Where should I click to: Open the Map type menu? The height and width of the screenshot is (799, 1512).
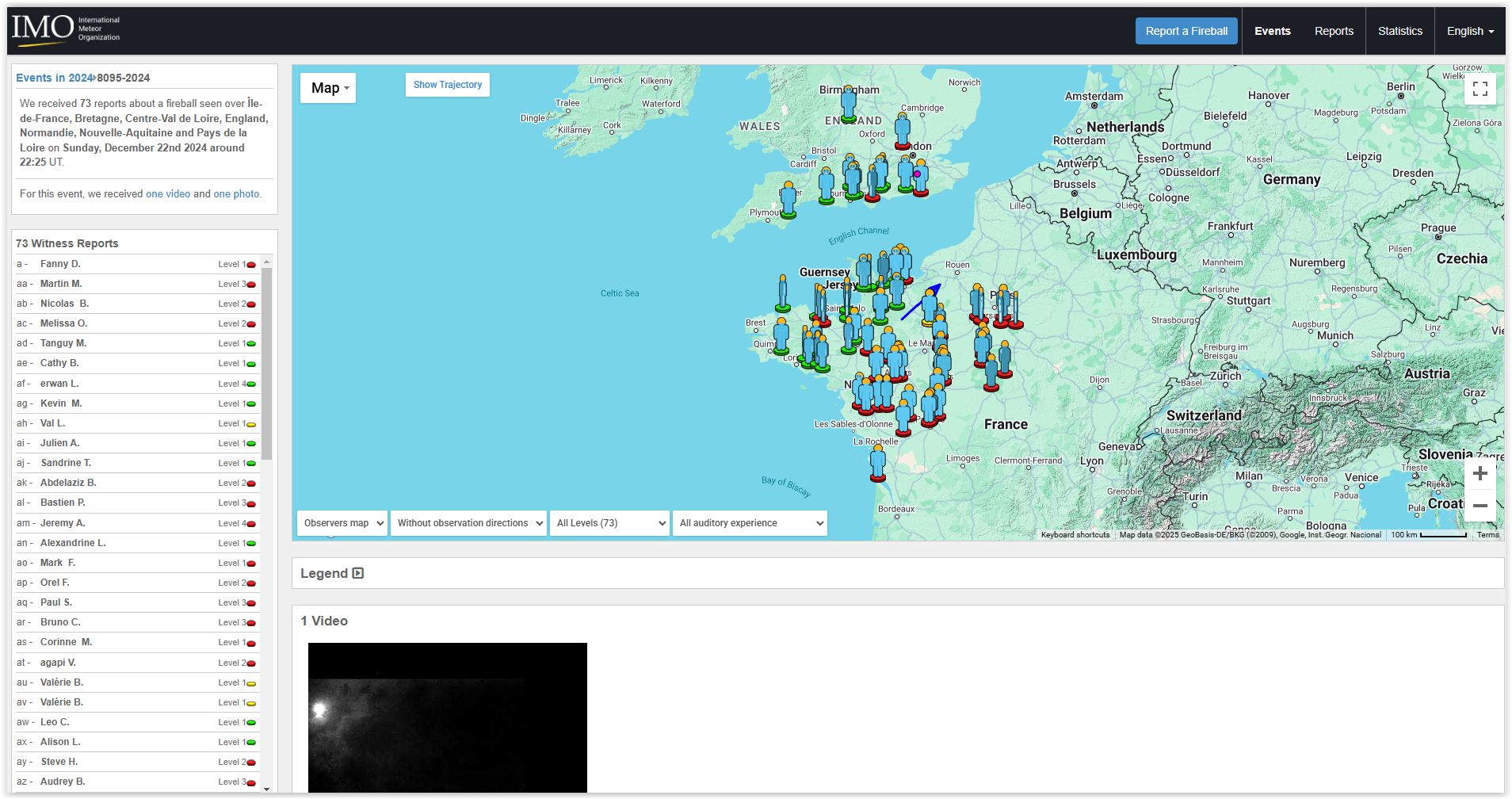coord(328,88)
